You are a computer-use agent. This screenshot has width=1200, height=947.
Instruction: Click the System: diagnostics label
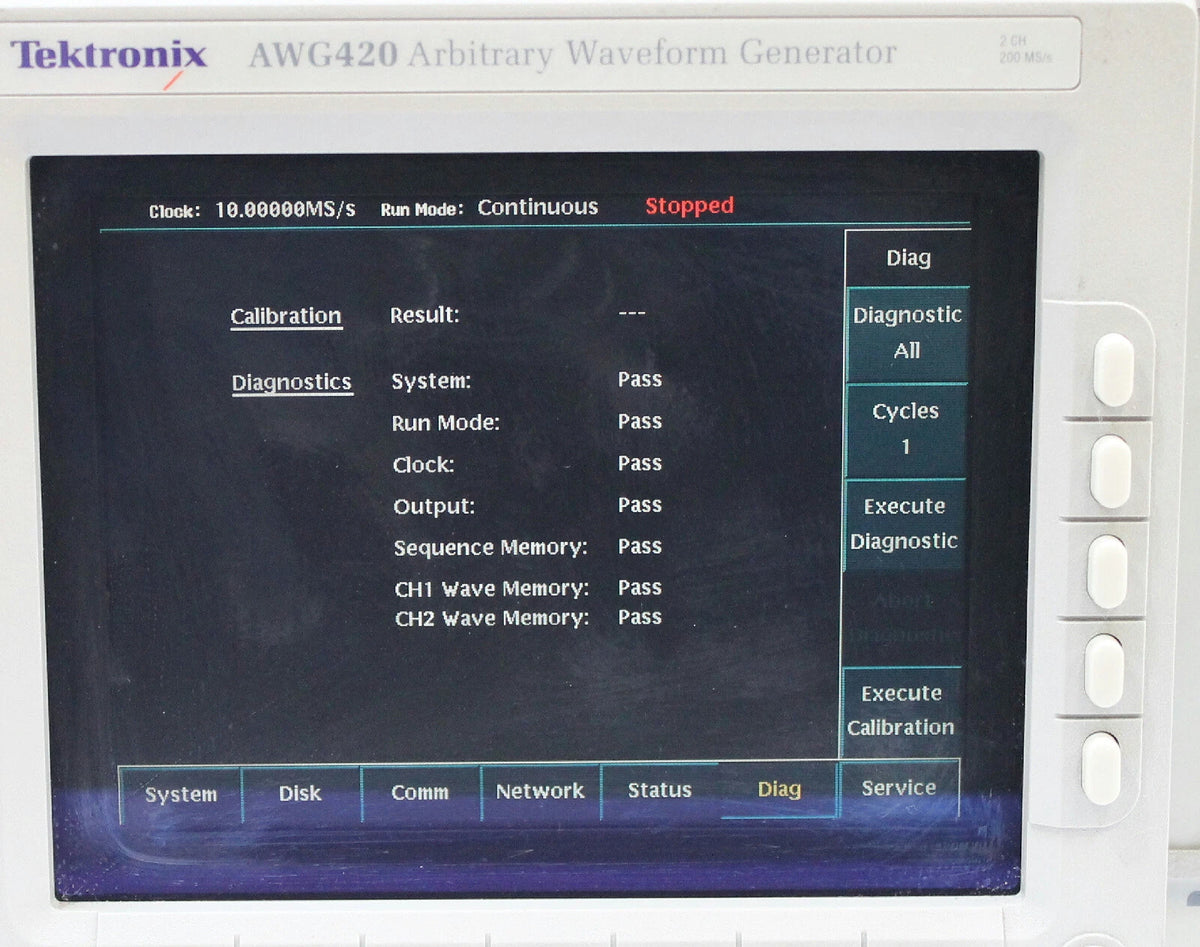431,381
